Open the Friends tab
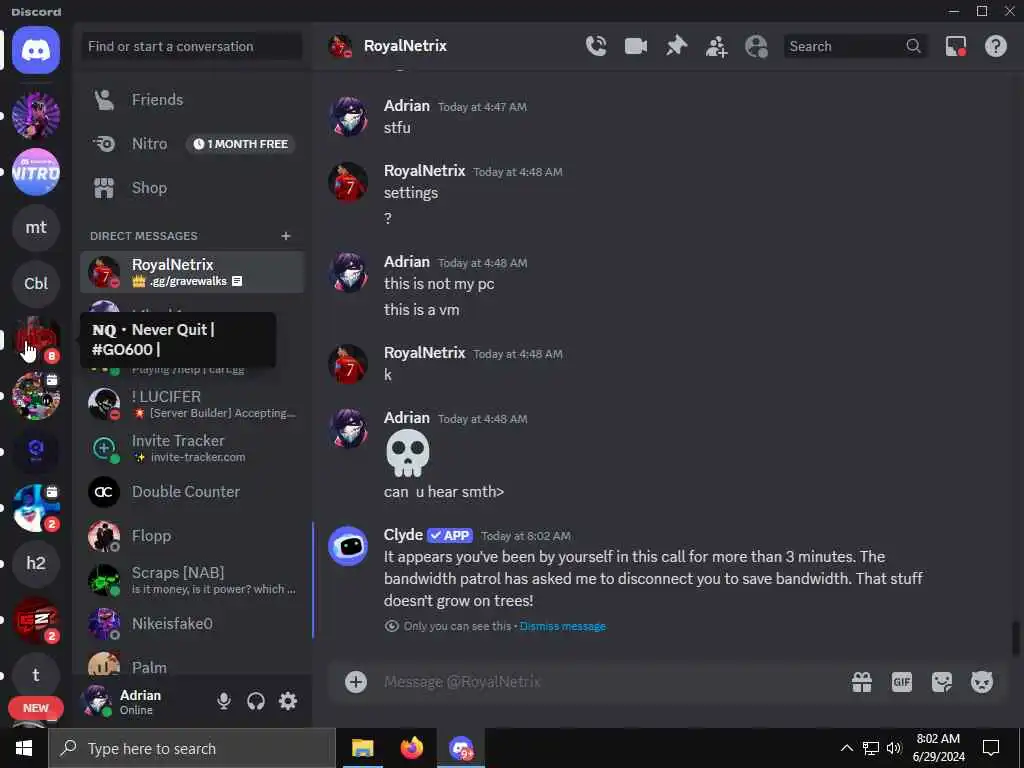The height and width of the screenshot is (768, 1024). 191,100
